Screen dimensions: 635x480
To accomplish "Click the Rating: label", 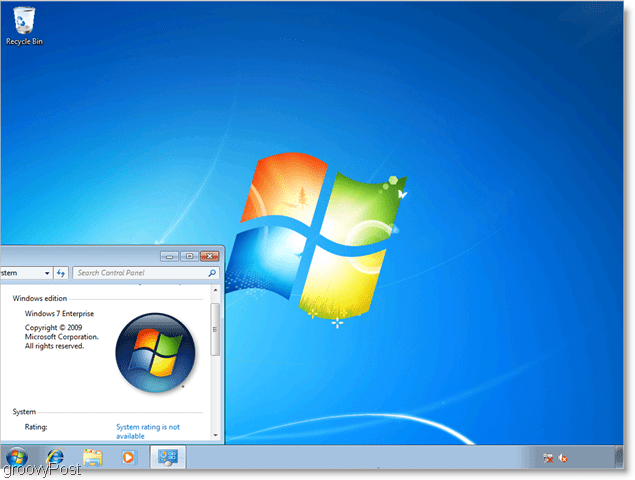I will [x=36, y=427].
